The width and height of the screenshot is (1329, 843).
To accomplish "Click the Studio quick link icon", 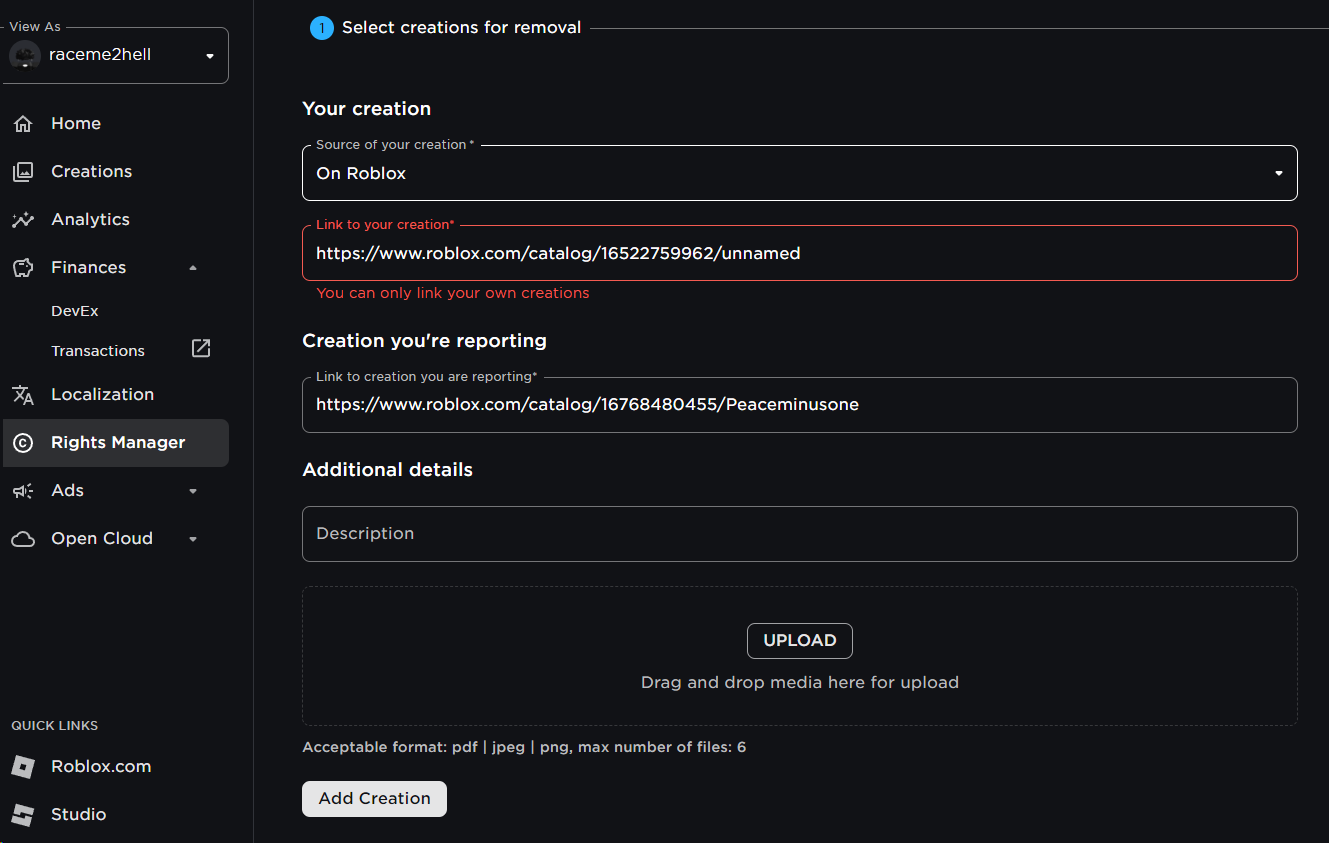I will click(x=23, y=814).
